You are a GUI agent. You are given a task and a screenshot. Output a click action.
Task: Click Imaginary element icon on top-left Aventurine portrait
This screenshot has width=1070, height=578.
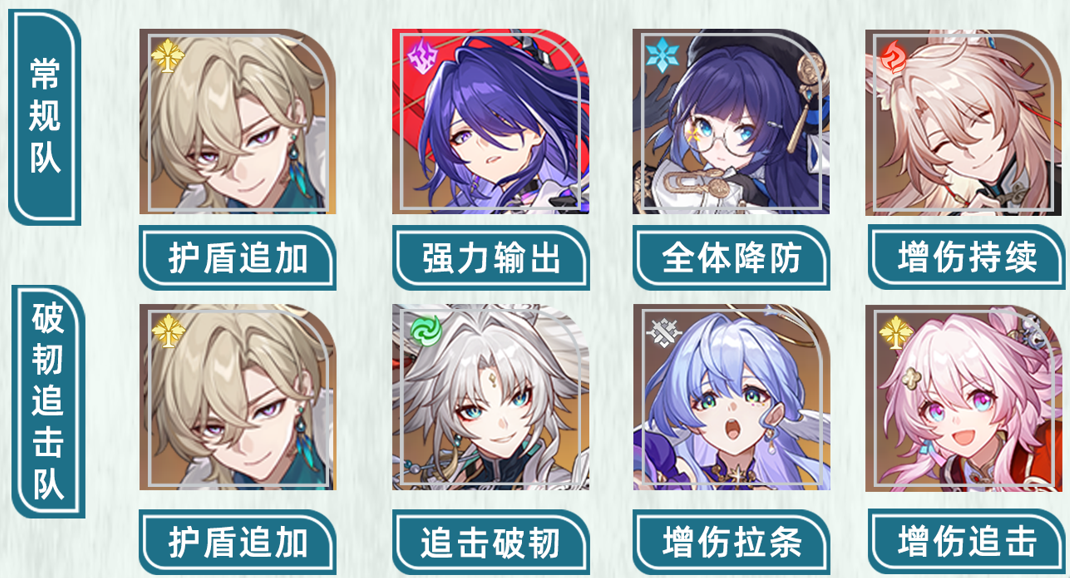click(x=168, y=57)
